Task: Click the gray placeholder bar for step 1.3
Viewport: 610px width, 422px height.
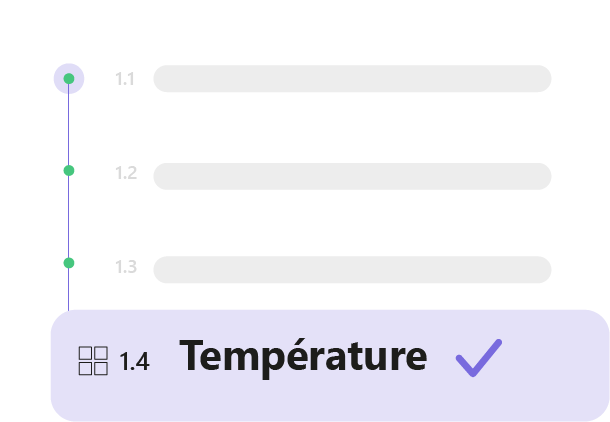Action: (x=352, y=269)
